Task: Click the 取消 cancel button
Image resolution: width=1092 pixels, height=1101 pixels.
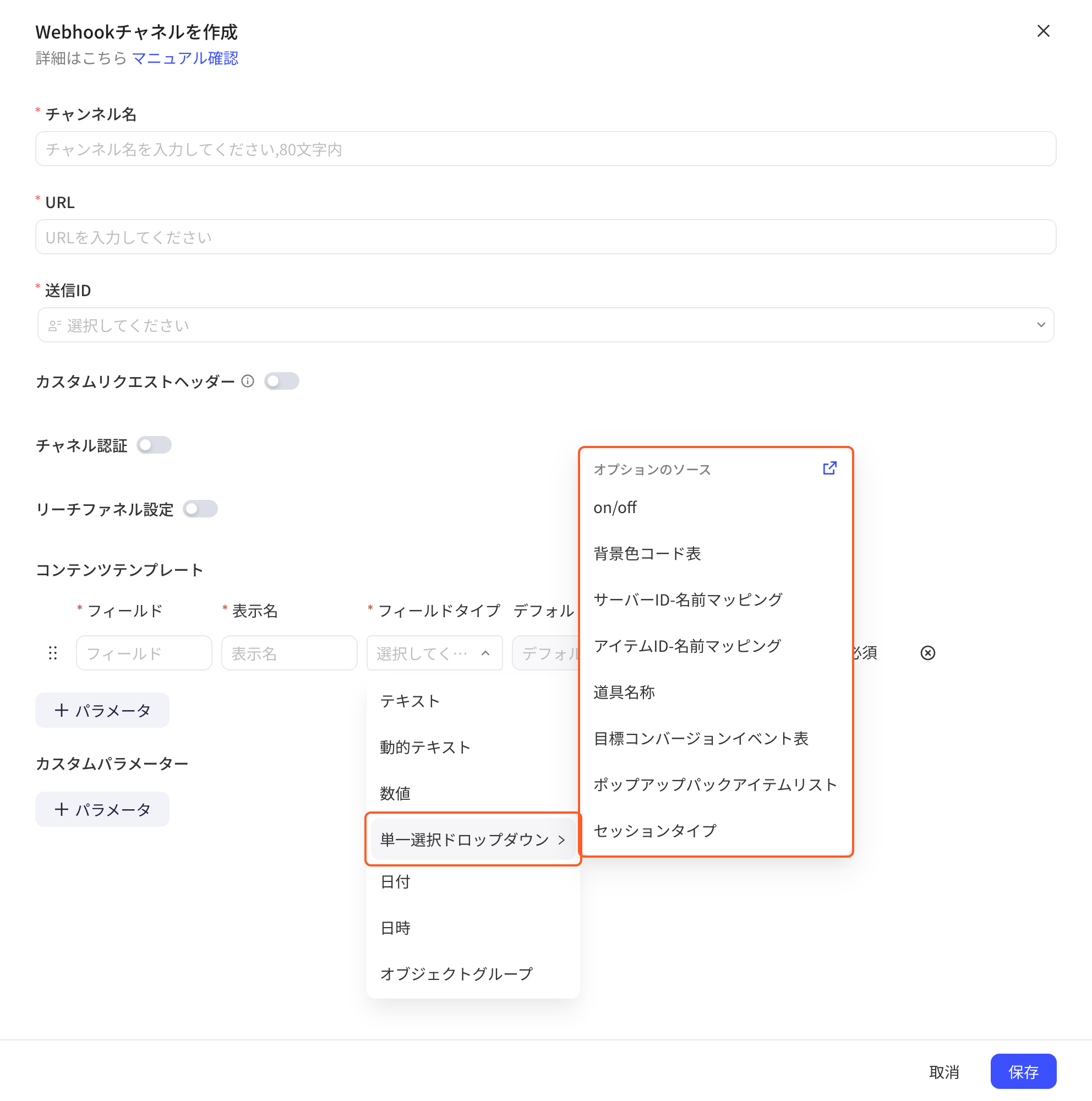Action: [x=944, y=1072]
